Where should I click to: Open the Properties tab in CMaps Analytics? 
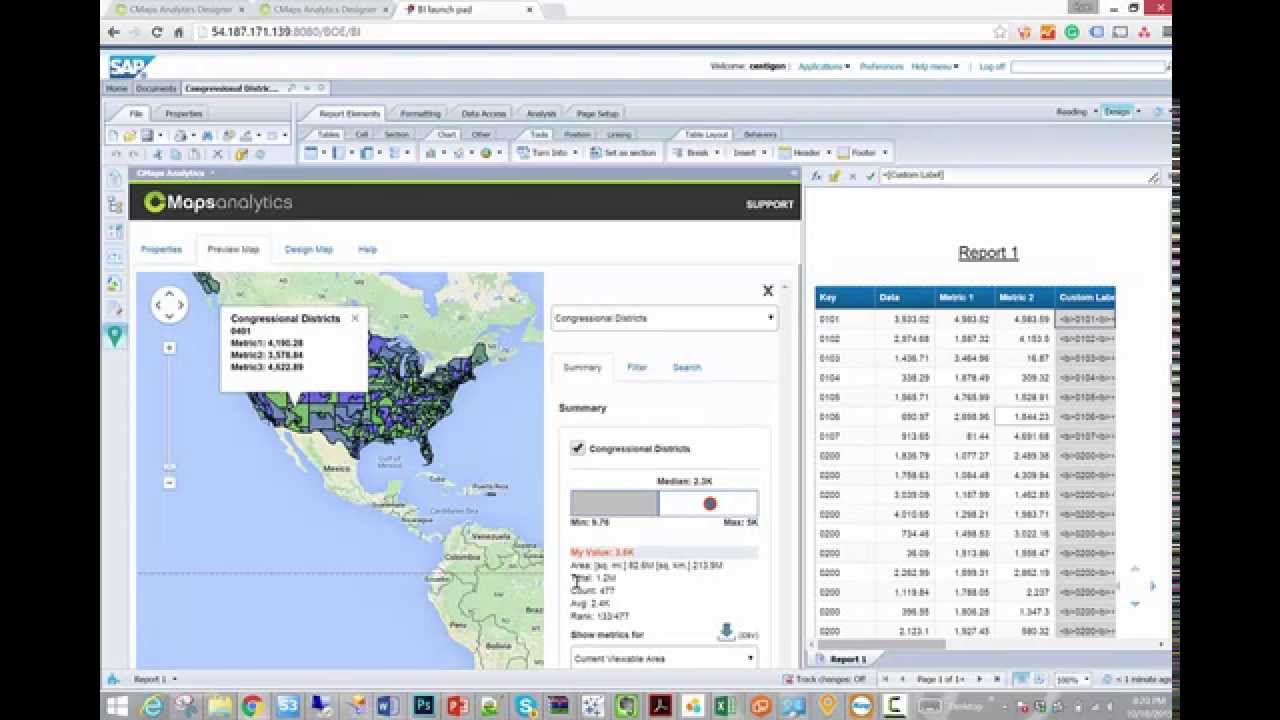(161, 249)
